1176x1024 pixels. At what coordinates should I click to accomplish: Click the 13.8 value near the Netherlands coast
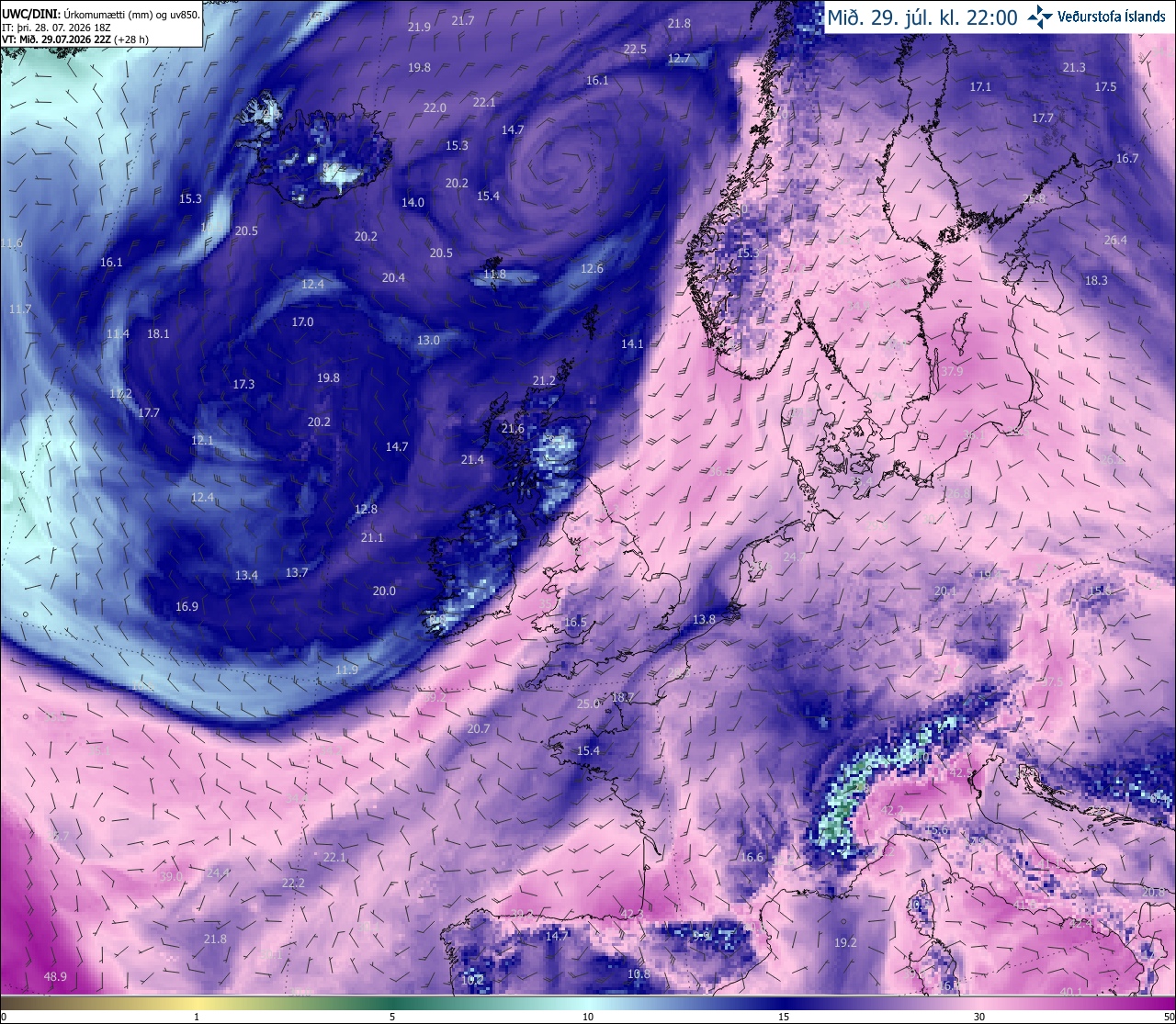[x=704, y=620]
